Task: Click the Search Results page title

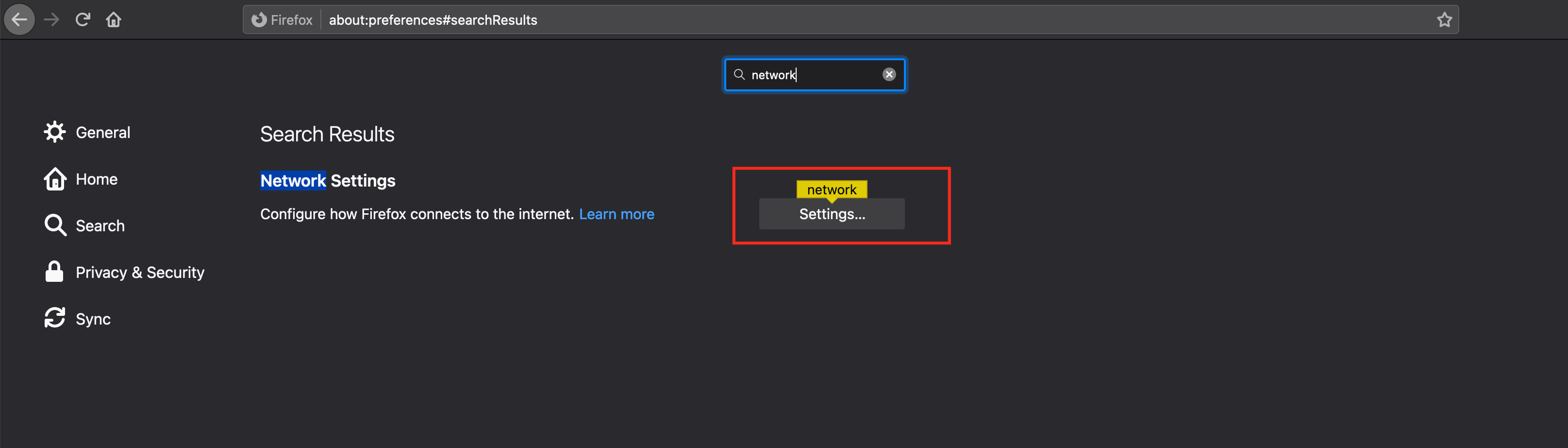Action: [327, 134]
